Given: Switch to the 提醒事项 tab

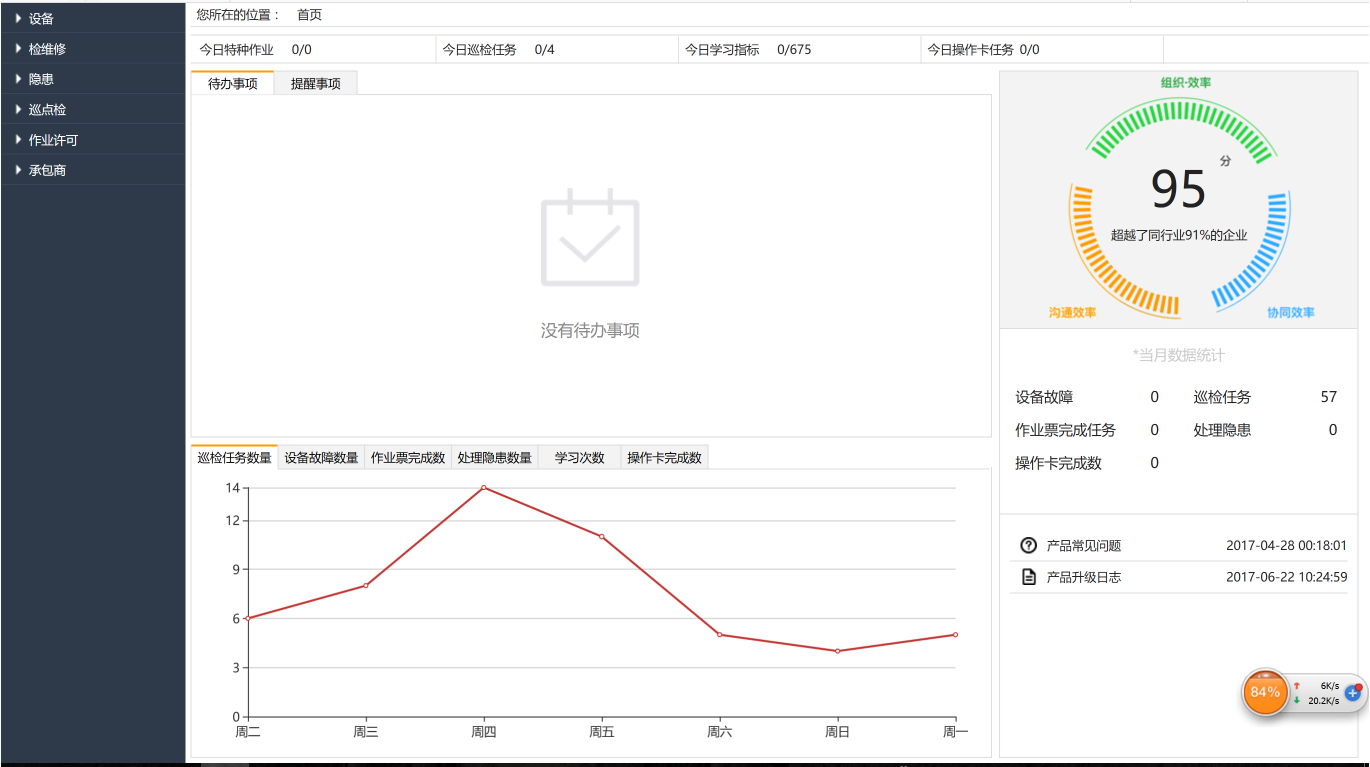Looking at the screenshot, I should pyautogui.click(x=316, y=84).
